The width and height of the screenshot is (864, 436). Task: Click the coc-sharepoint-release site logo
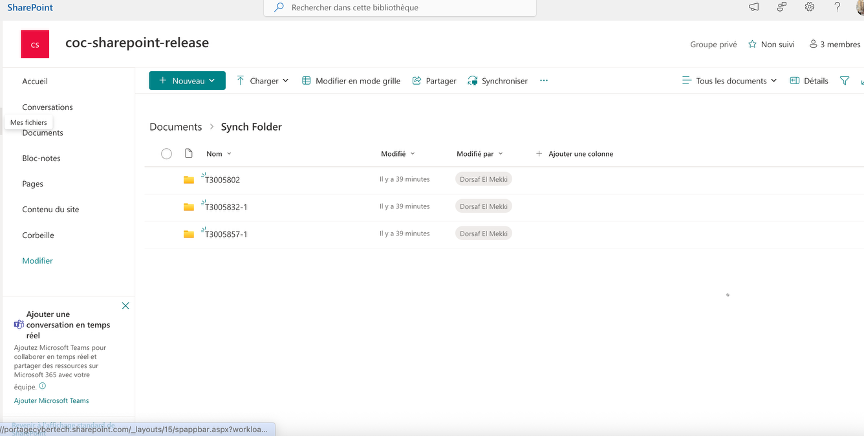click(x=35, y=44)
